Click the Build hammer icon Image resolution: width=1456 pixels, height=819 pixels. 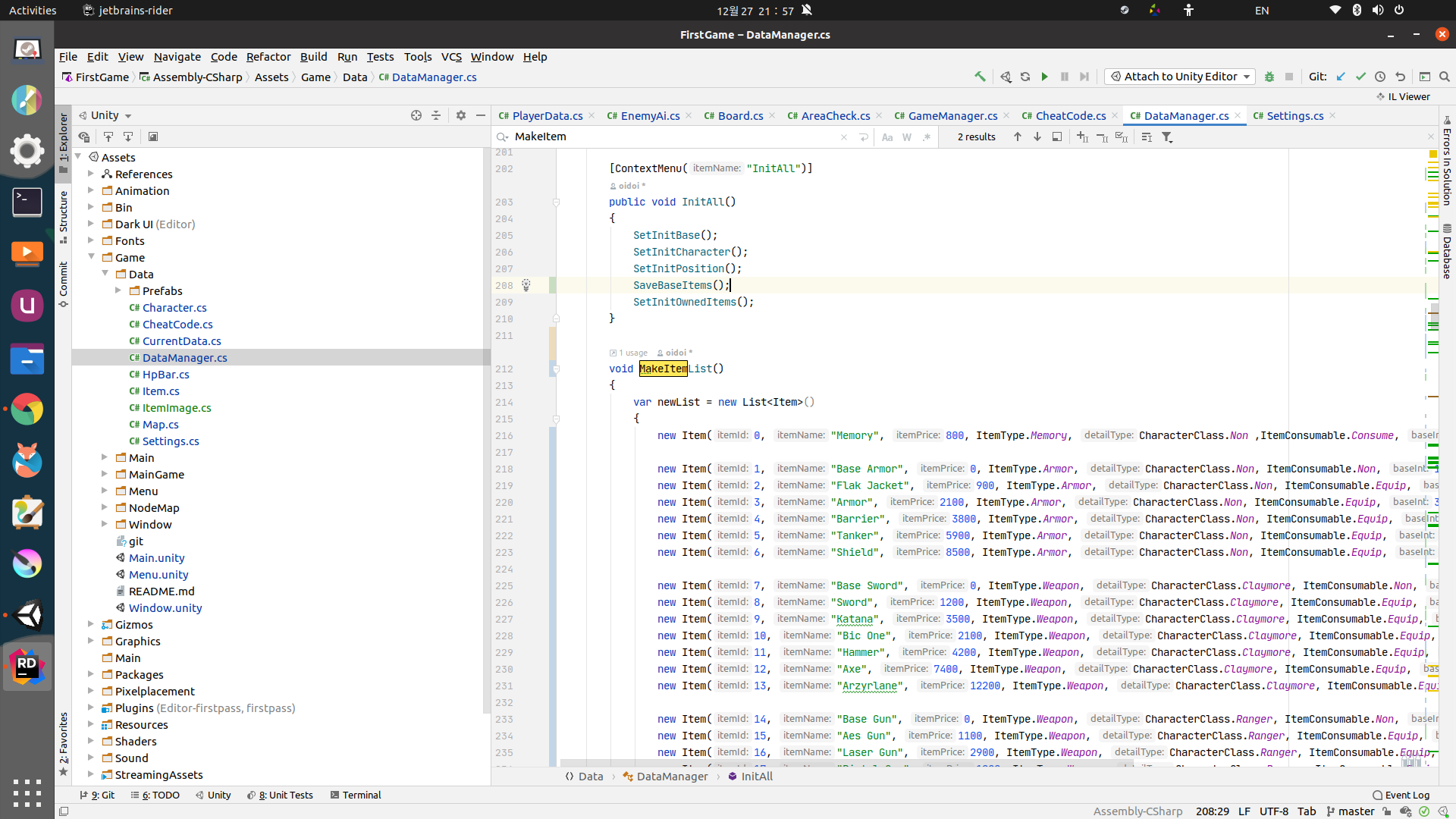coord(980,77)
